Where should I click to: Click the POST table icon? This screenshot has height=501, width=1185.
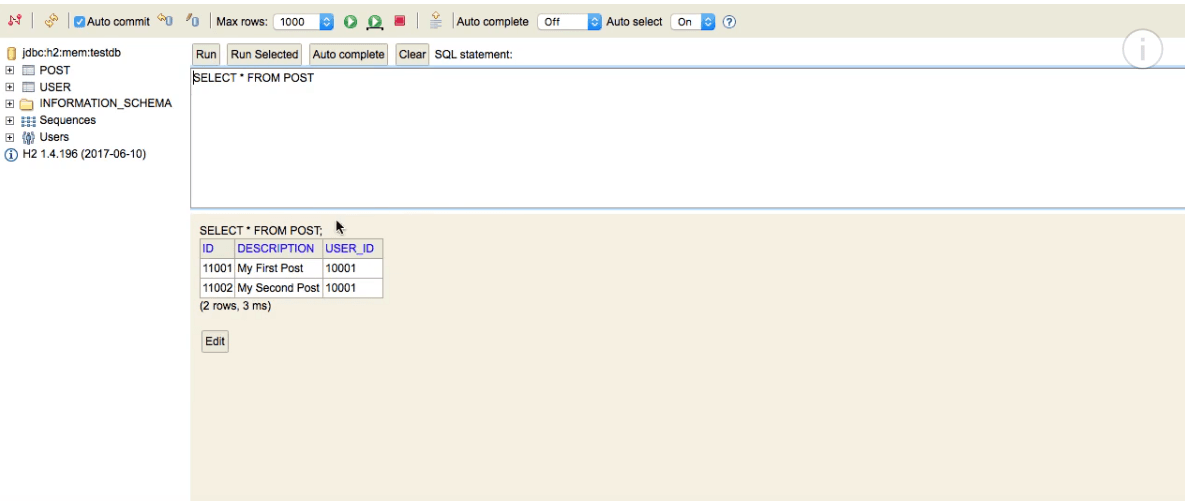(x=28, y=70)
